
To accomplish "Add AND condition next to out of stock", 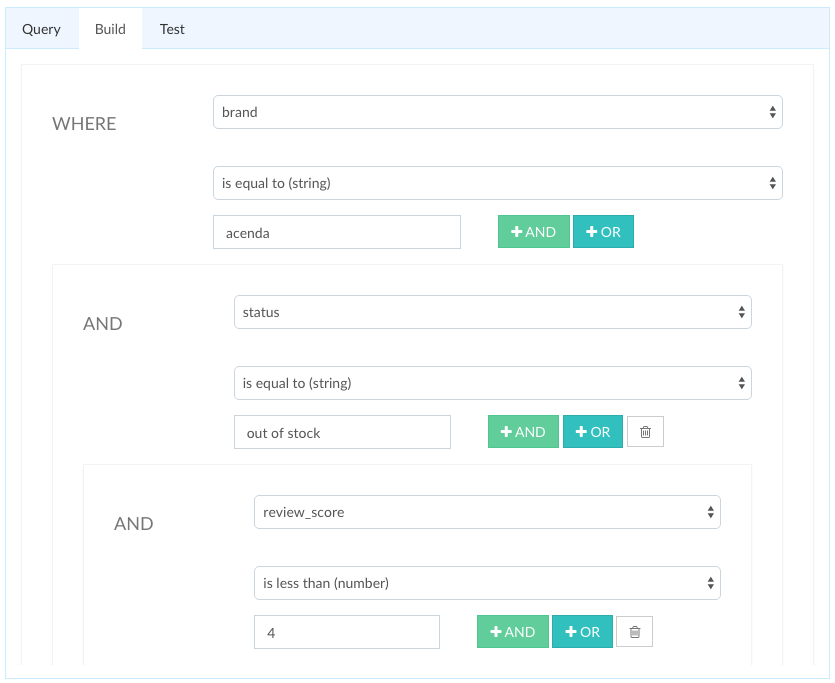I will 523,432.
